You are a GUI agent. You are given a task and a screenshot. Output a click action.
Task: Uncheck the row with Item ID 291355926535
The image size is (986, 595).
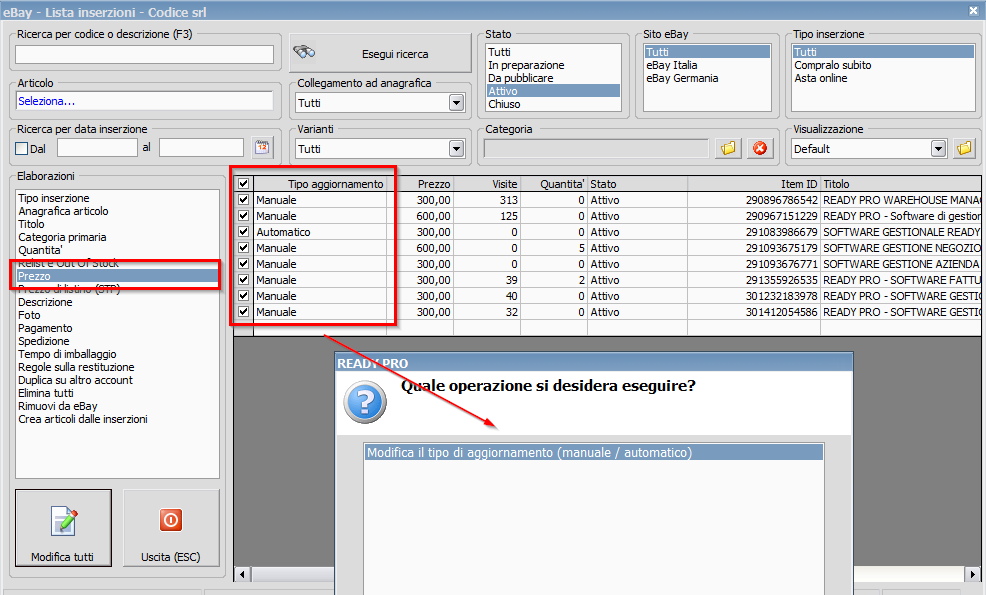(x=243, y=280)
